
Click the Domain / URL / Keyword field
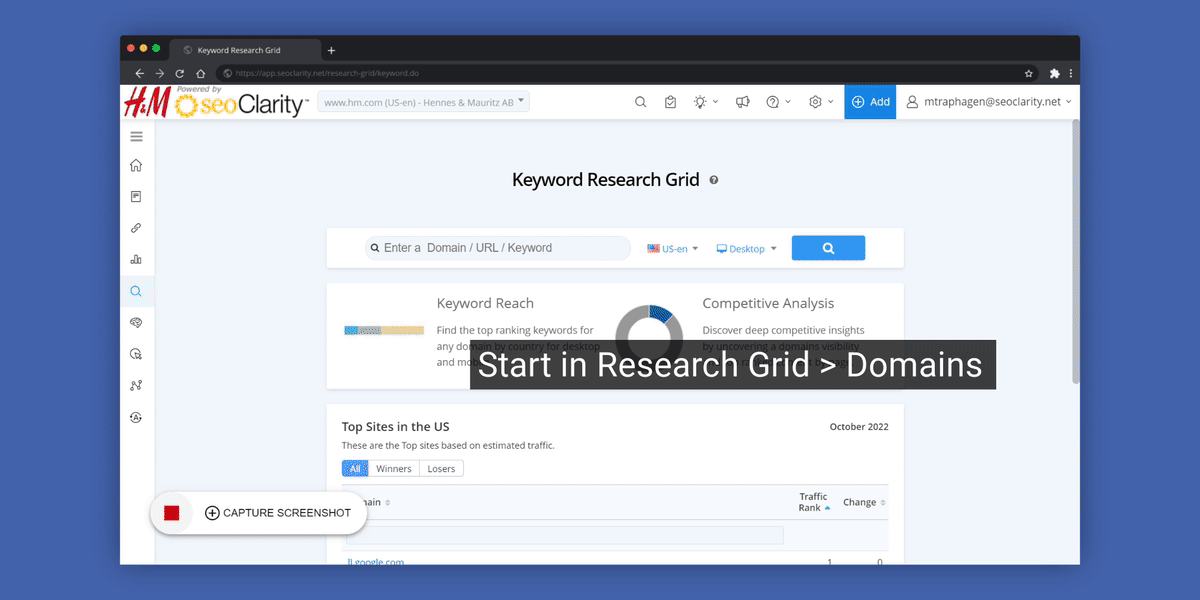[x=500, y=248]
